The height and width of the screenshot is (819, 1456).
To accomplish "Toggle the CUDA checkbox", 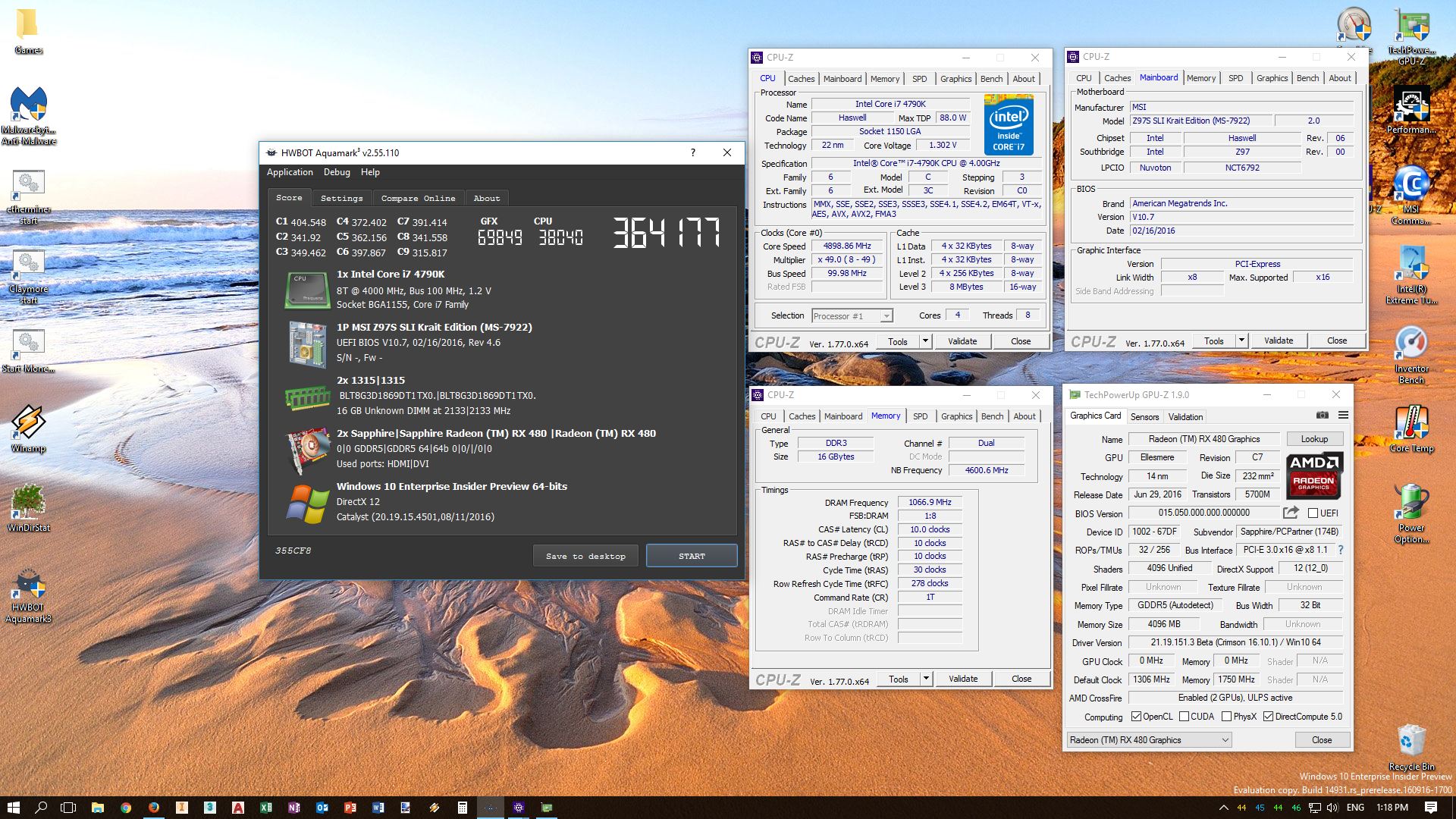I will [x=1184, y=717].
